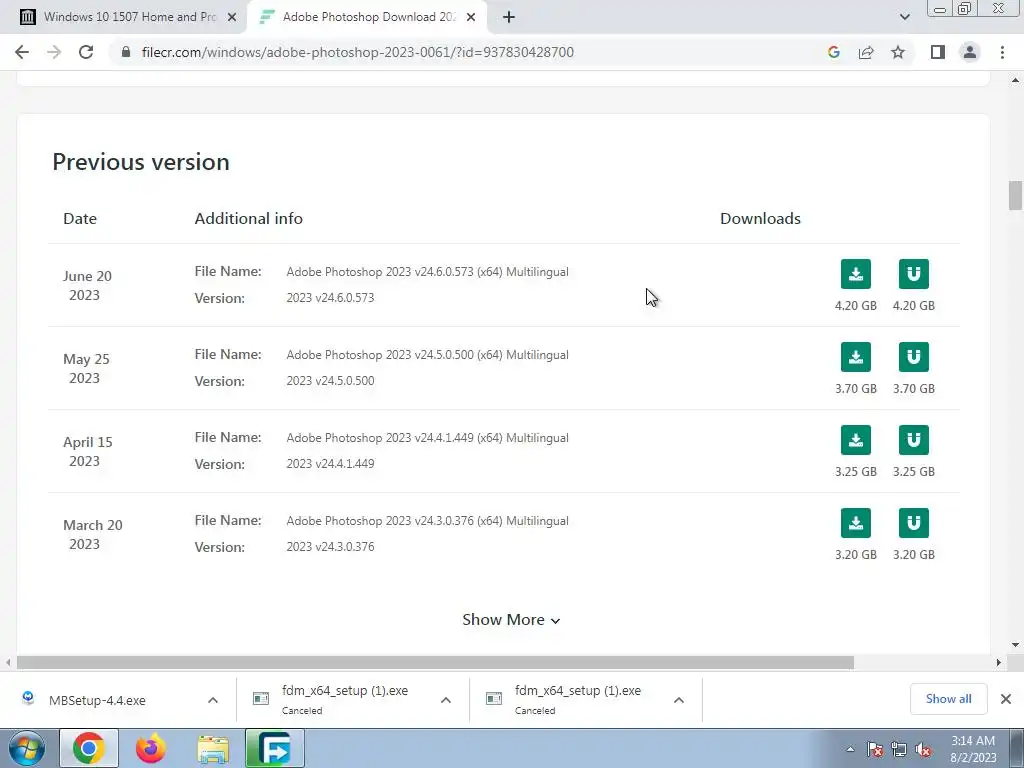Click the page scroll down arrow

click(1015, 645)
